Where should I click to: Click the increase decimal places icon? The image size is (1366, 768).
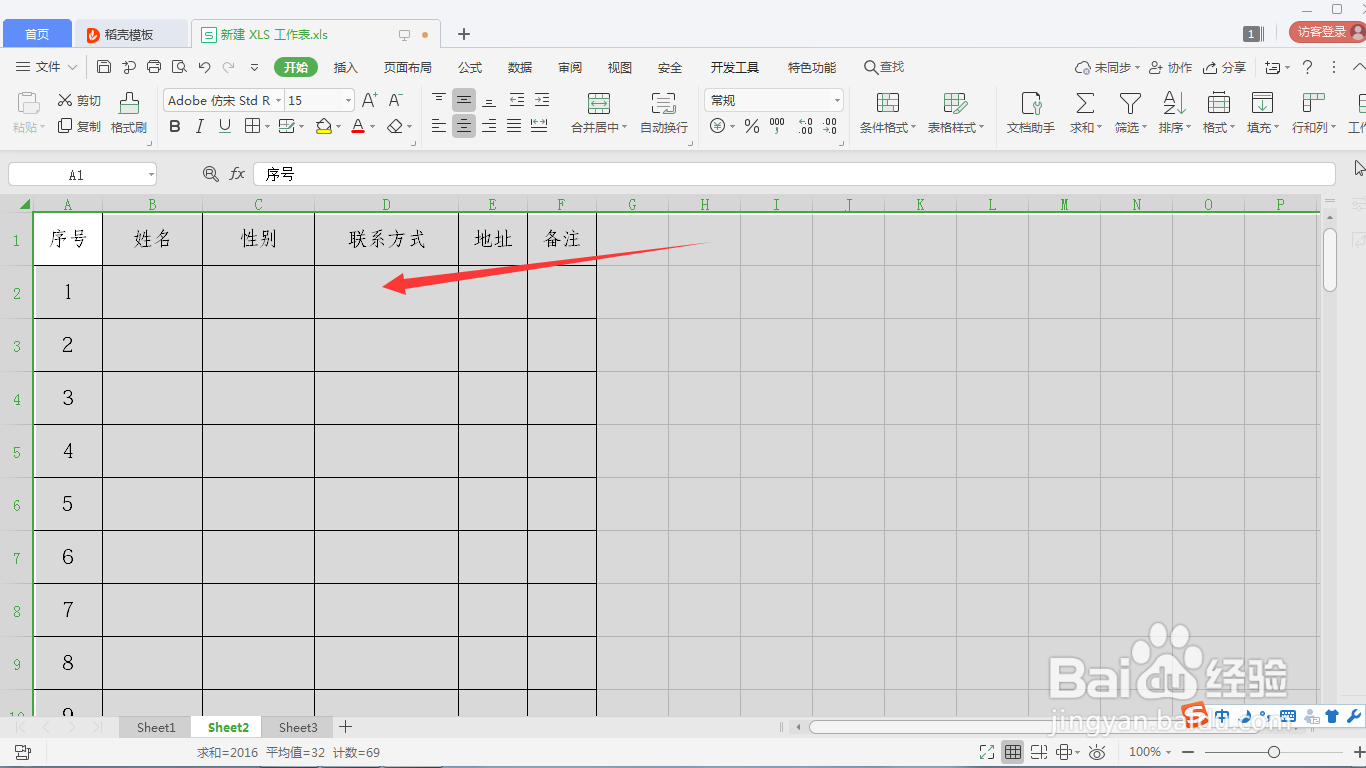(x=805, y=126)
